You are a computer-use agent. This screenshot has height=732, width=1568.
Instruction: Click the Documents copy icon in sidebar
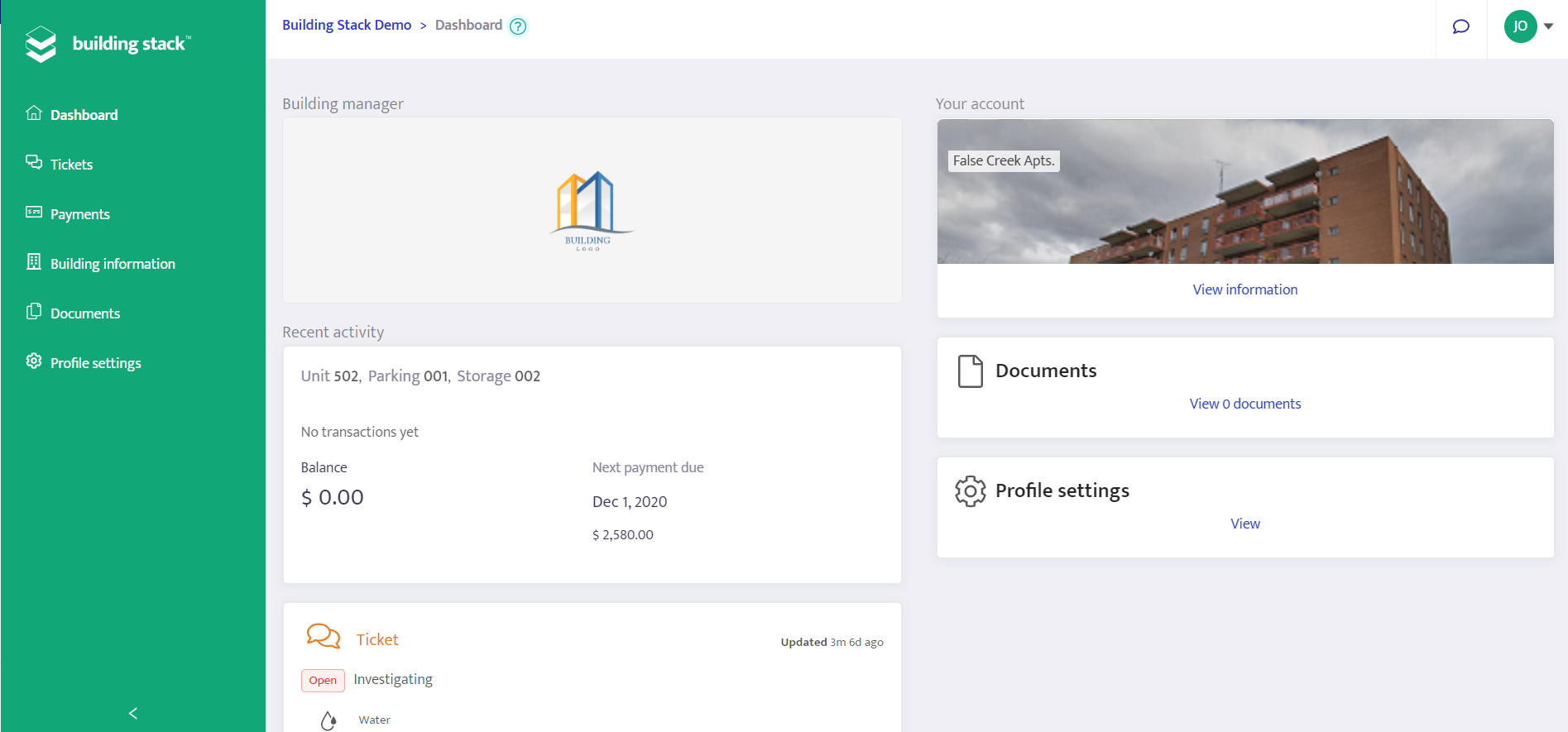click(34, 311)
